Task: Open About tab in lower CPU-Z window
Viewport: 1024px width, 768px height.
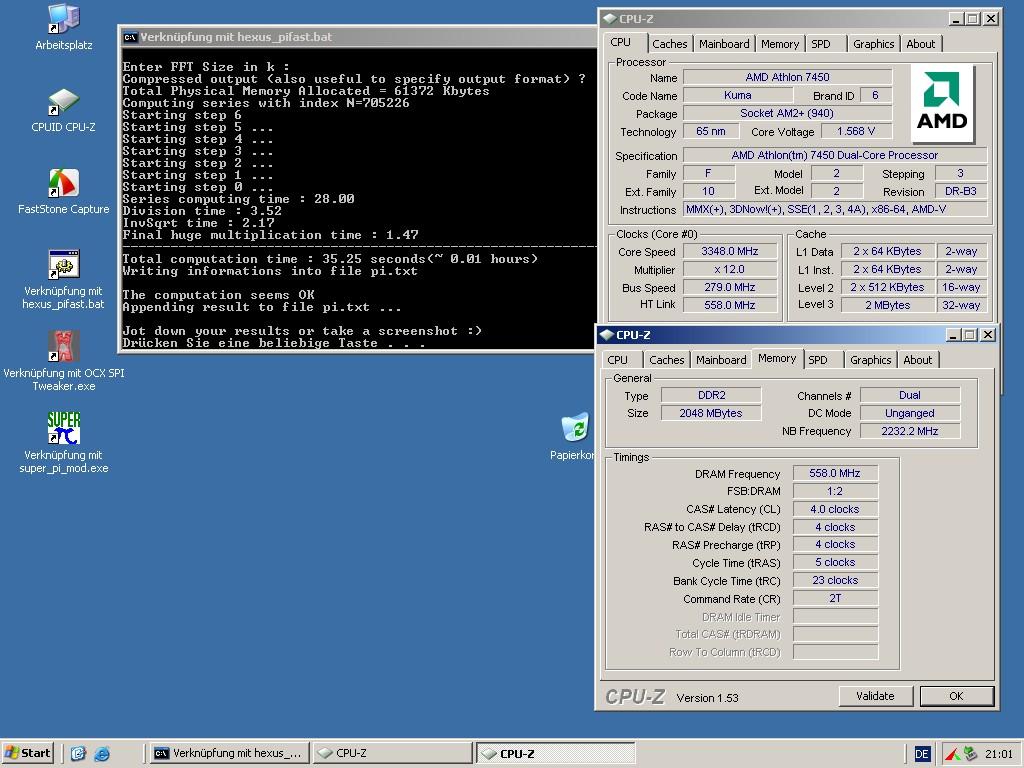Action: (918, 360)
